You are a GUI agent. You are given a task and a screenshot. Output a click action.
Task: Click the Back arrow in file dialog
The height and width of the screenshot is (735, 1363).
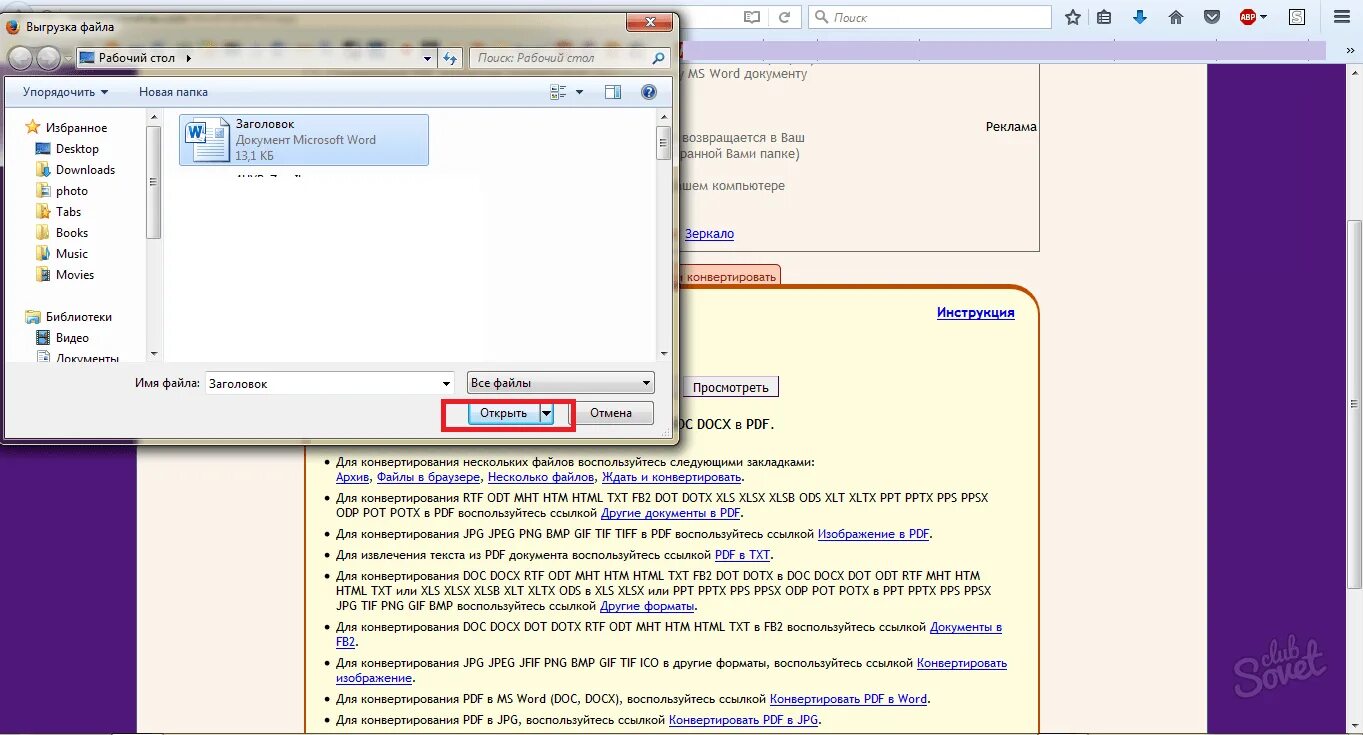(x=20, y=58)
